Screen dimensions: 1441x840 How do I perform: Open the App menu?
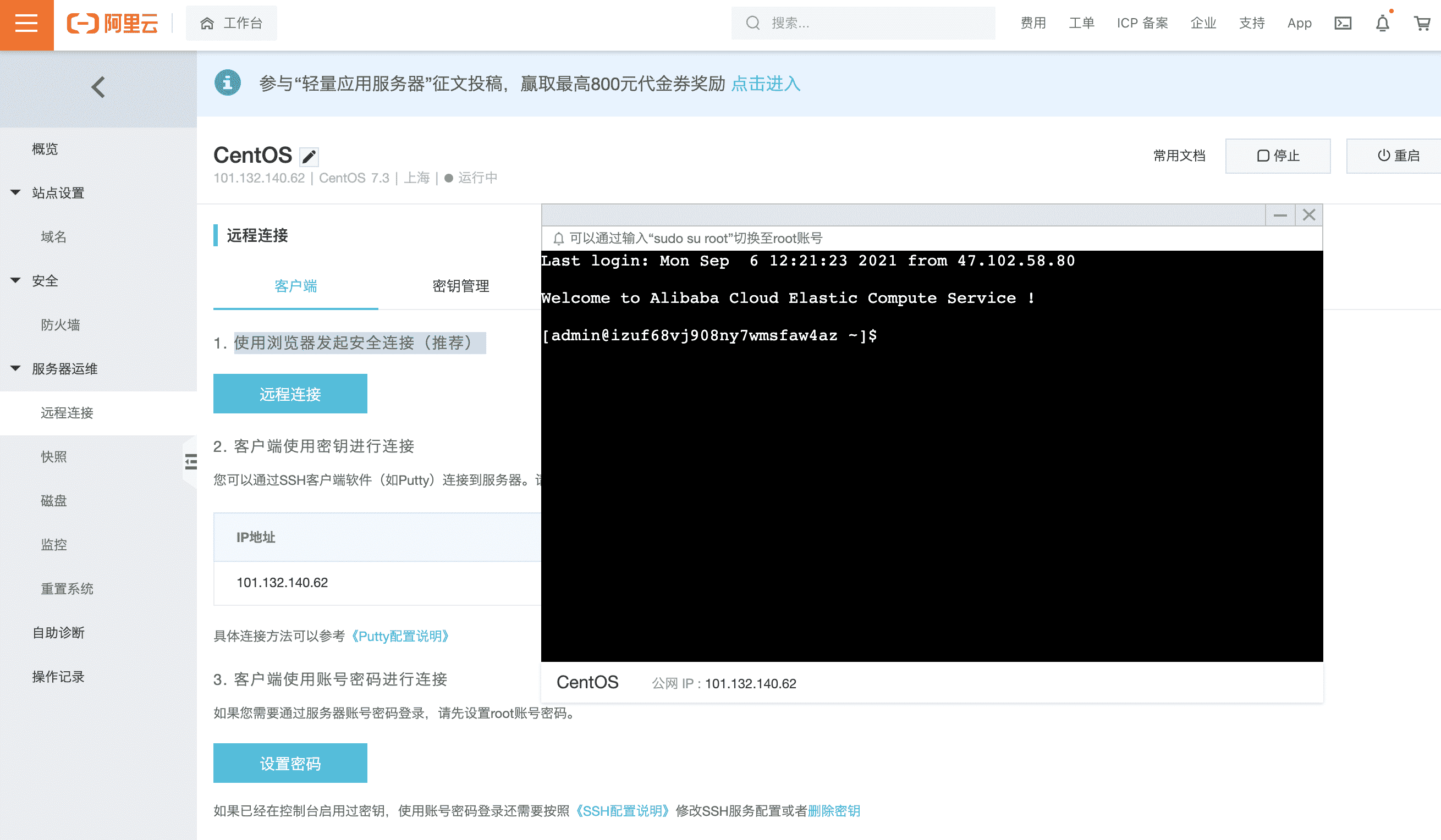[x=1299, y=24]
